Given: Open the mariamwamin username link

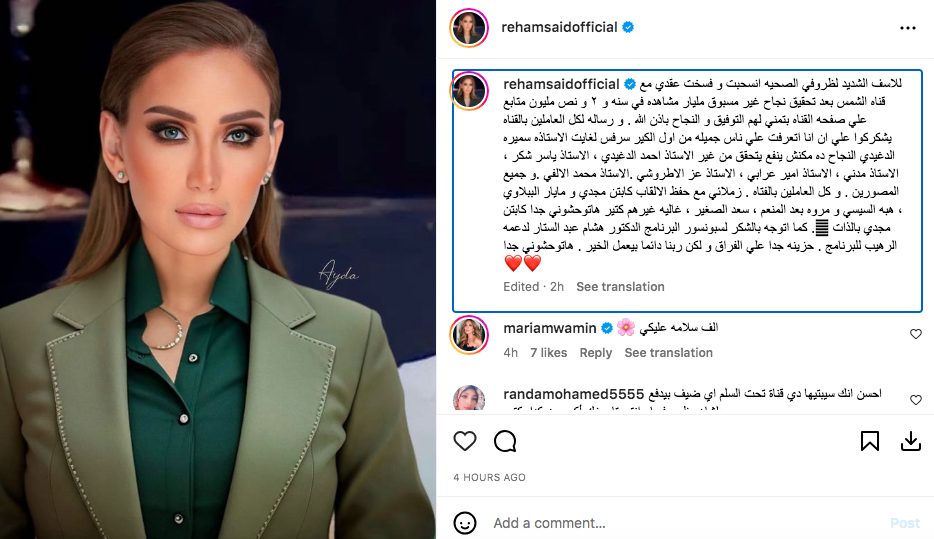Looking at the screenshot, I should [550, 328].
